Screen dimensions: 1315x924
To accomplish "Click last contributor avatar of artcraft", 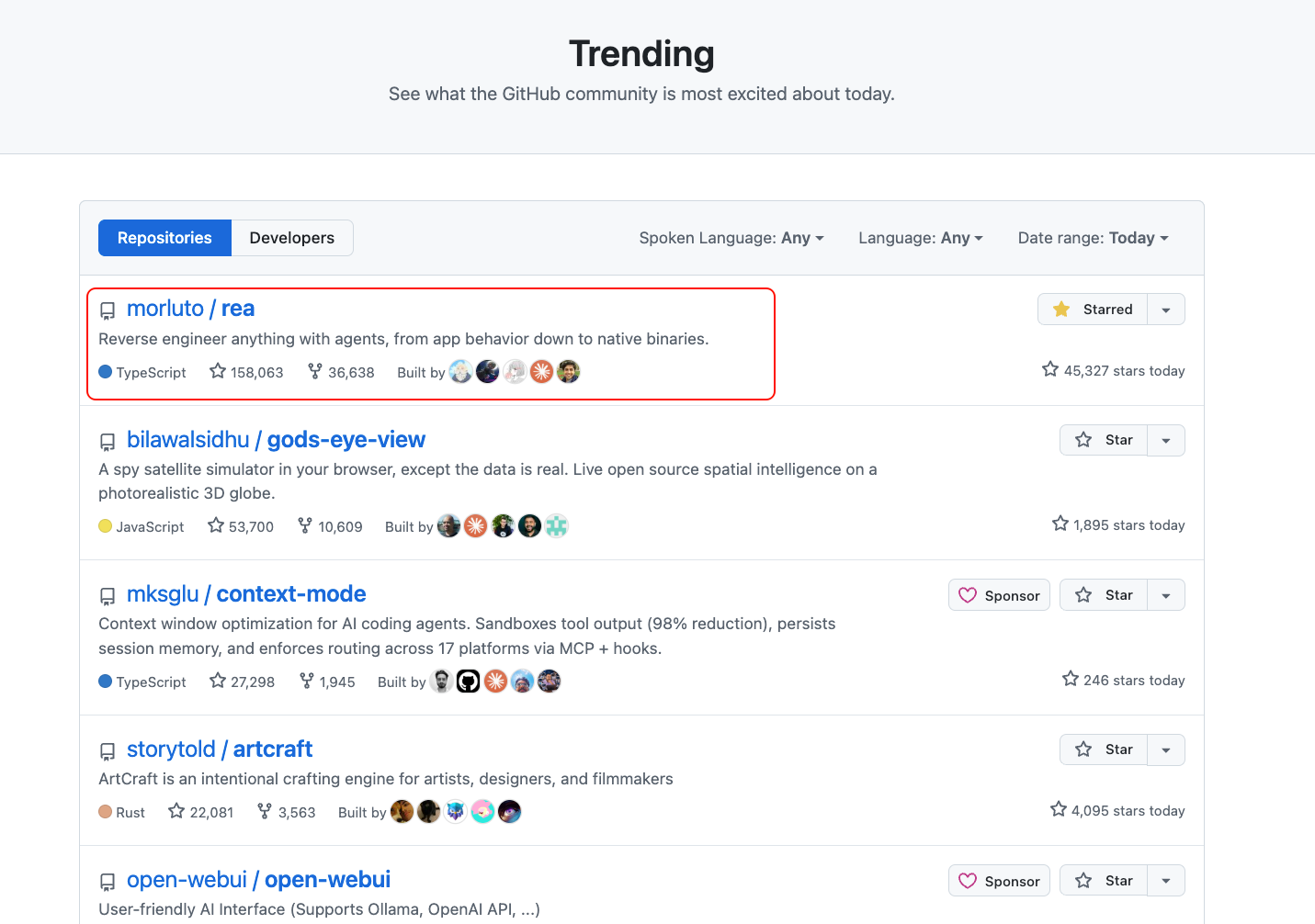I will (x=510, y=811).
